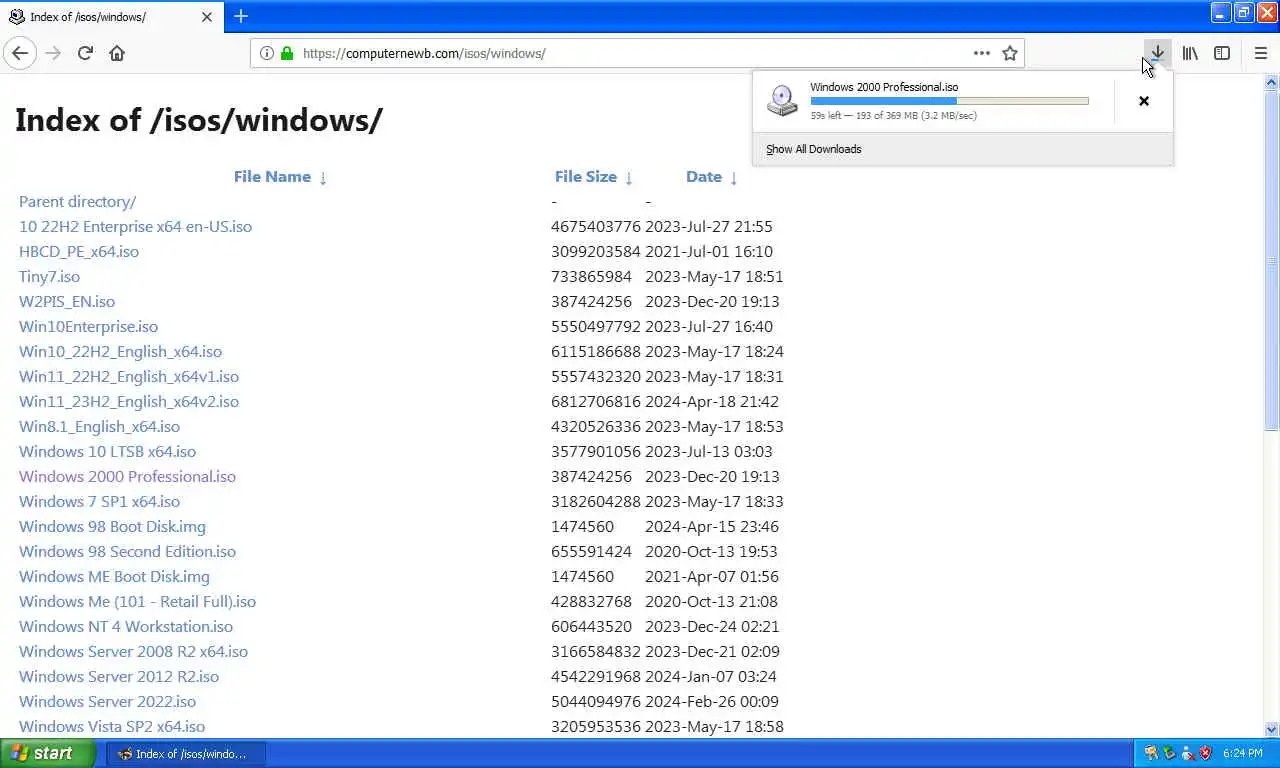Click Show All Downloads
The width and height of the screenshot is (1280, 768).
(813, 149)
